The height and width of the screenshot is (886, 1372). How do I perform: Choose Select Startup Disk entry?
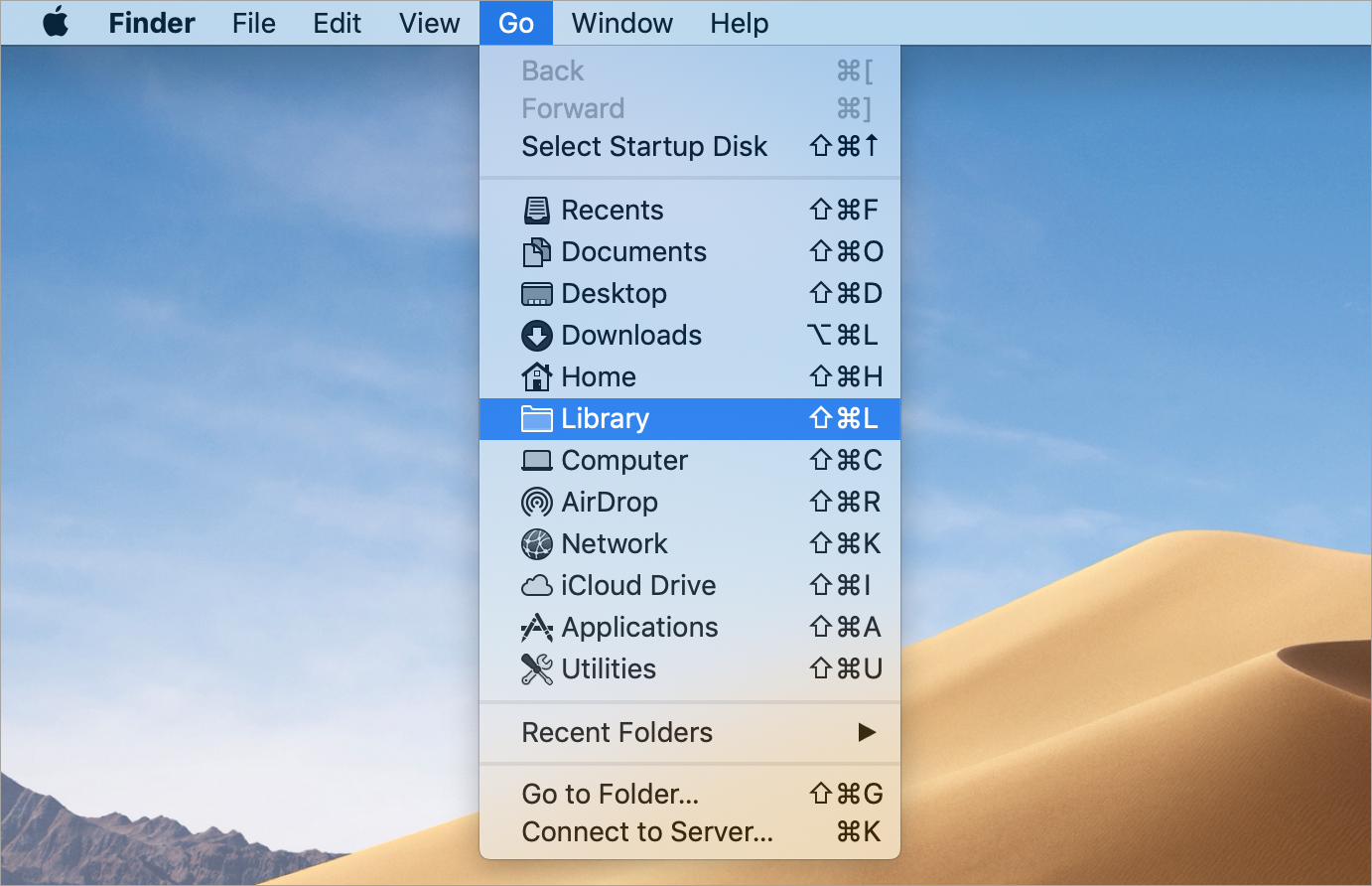pyautogui.click(x=644, y=147)
